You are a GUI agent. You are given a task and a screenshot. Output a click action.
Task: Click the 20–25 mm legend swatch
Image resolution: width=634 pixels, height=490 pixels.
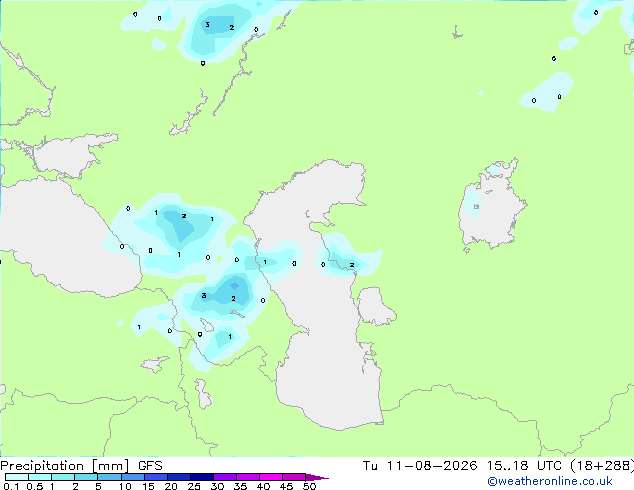[179, 477]
